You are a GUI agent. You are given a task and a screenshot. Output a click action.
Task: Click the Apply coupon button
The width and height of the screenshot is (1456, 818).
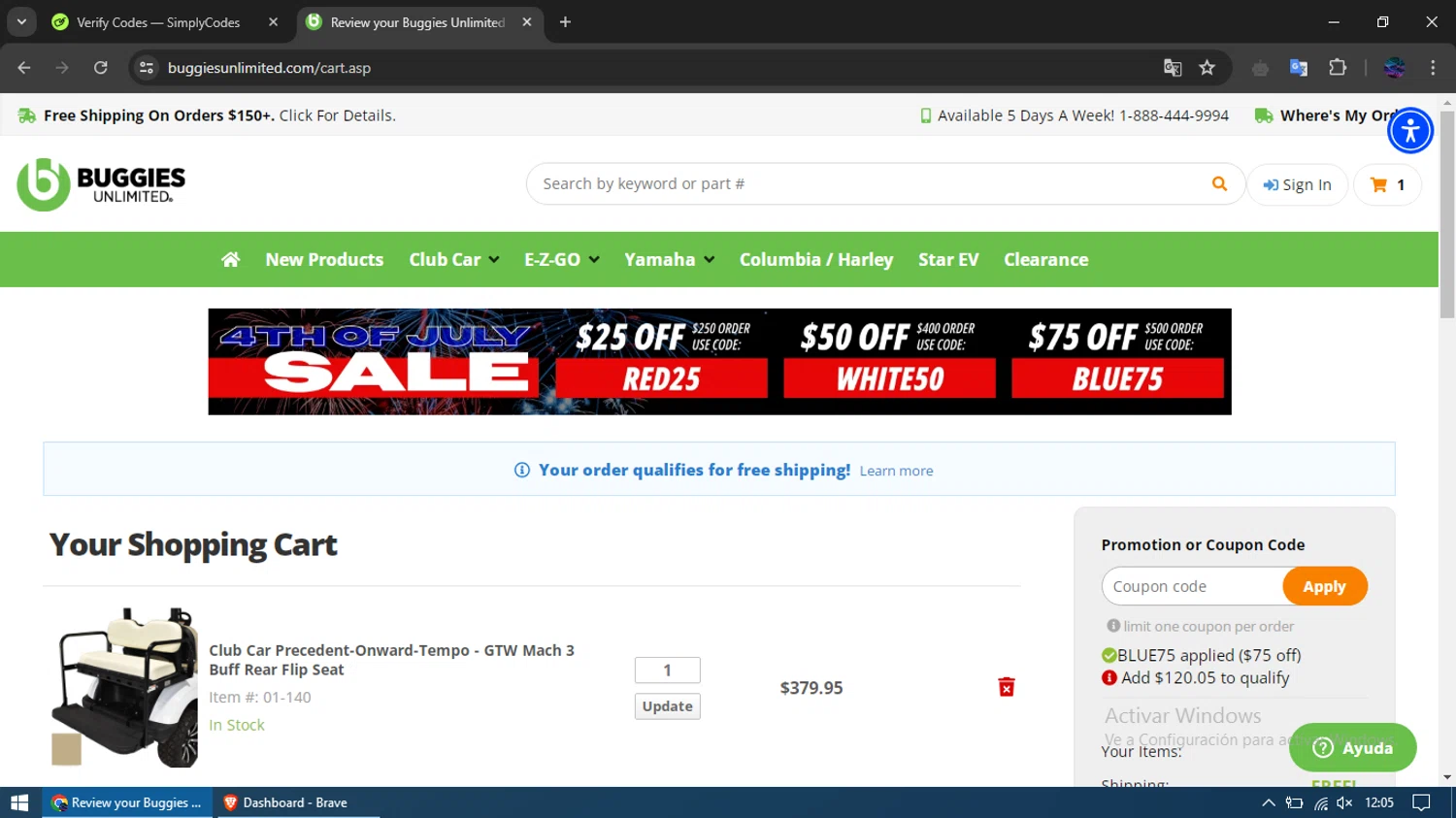tap(1324, 586)
